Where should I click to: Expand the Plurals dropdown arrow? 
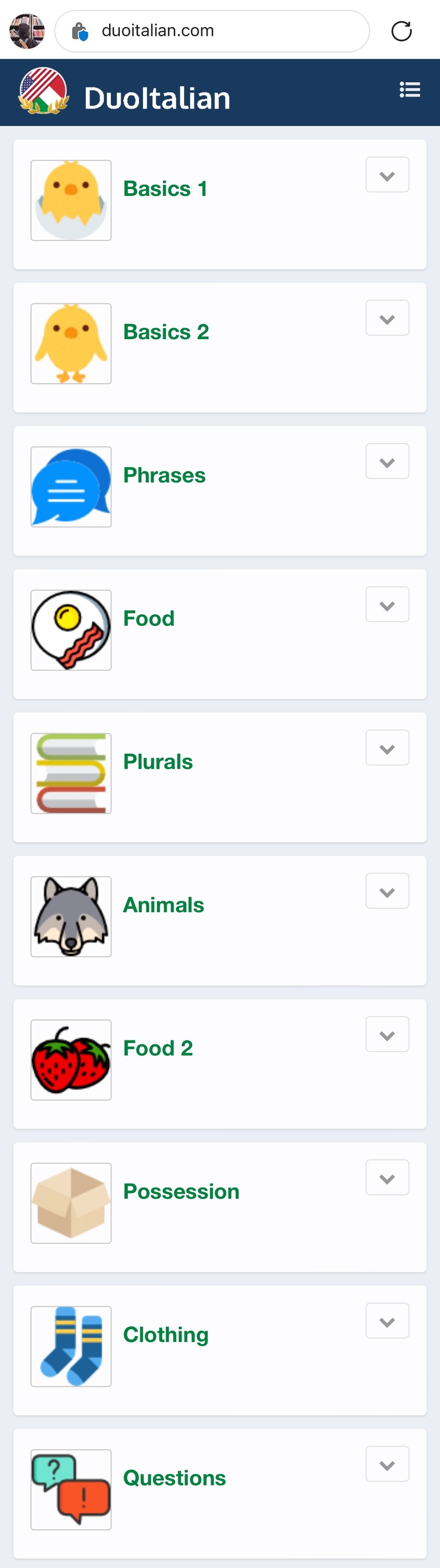click(387, 747)
